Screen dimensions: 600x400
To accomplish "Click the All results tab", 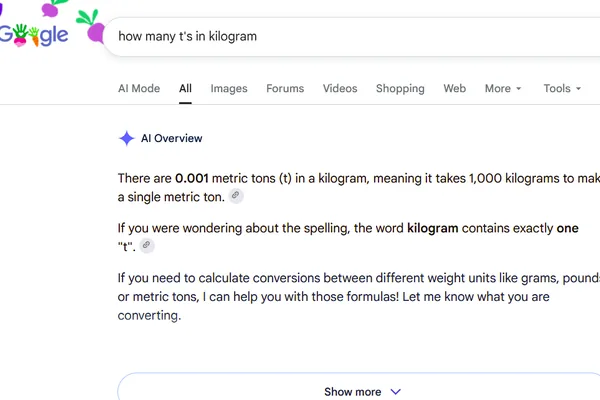I will pos(185,88).
